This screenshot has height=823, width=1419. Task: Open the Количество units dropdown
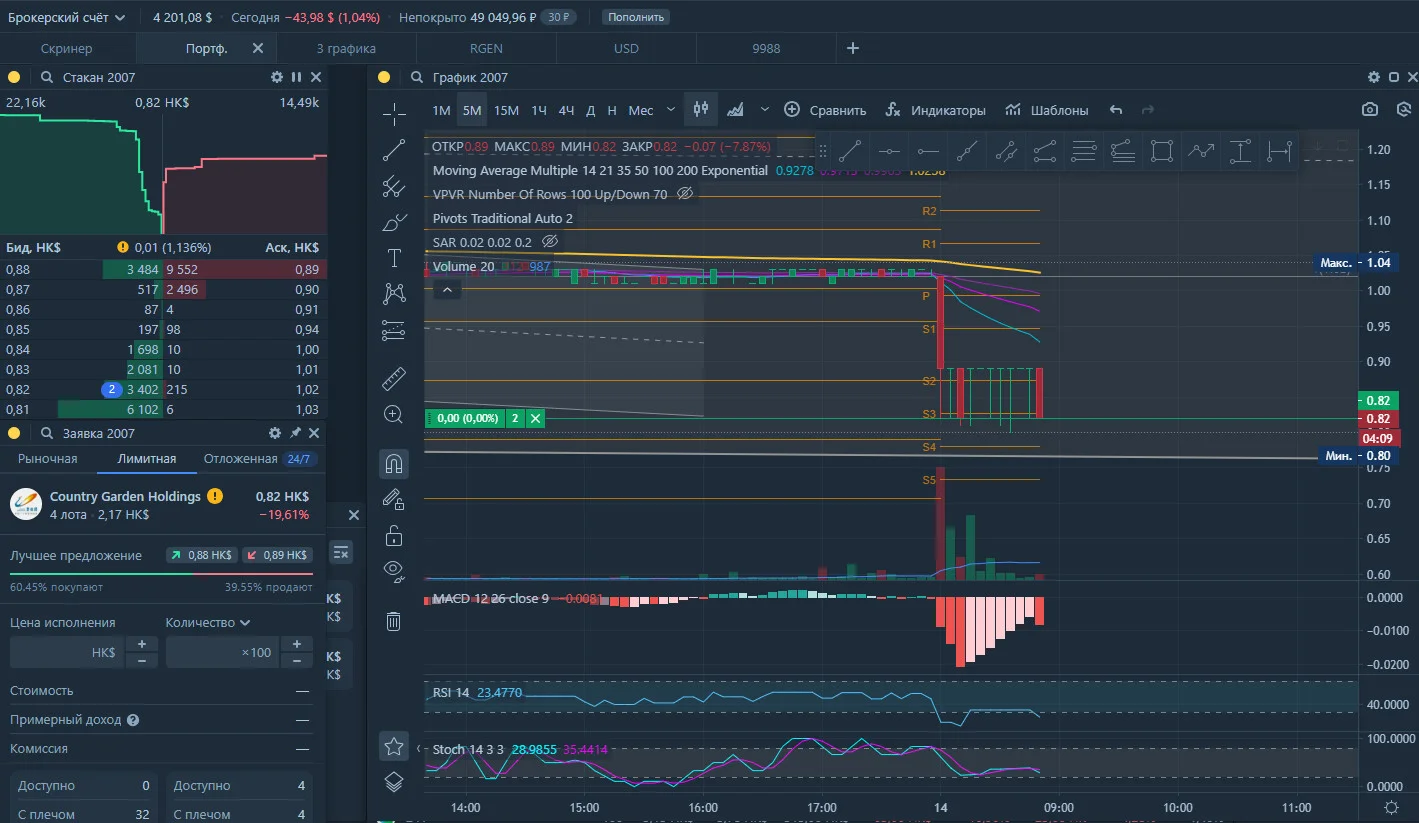pos(208,622)
